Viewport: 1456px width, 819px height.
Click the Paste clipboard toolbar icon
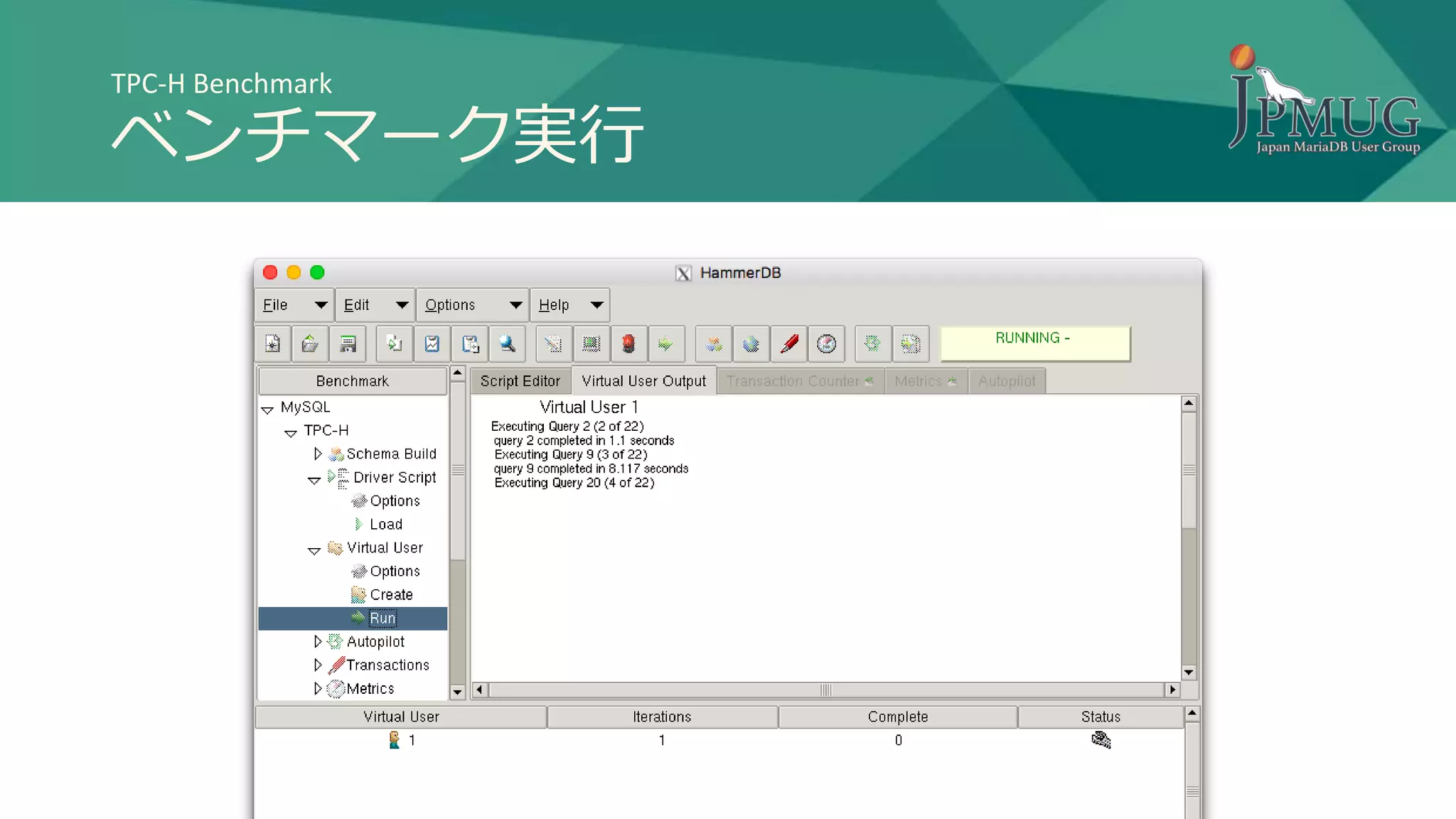[470, 344]
